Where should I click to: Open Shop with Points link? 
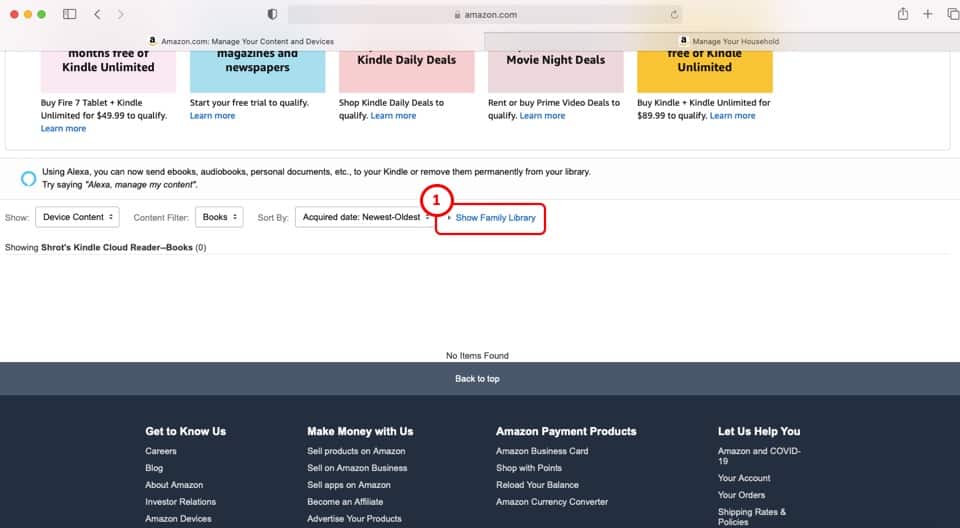(529, 468)
